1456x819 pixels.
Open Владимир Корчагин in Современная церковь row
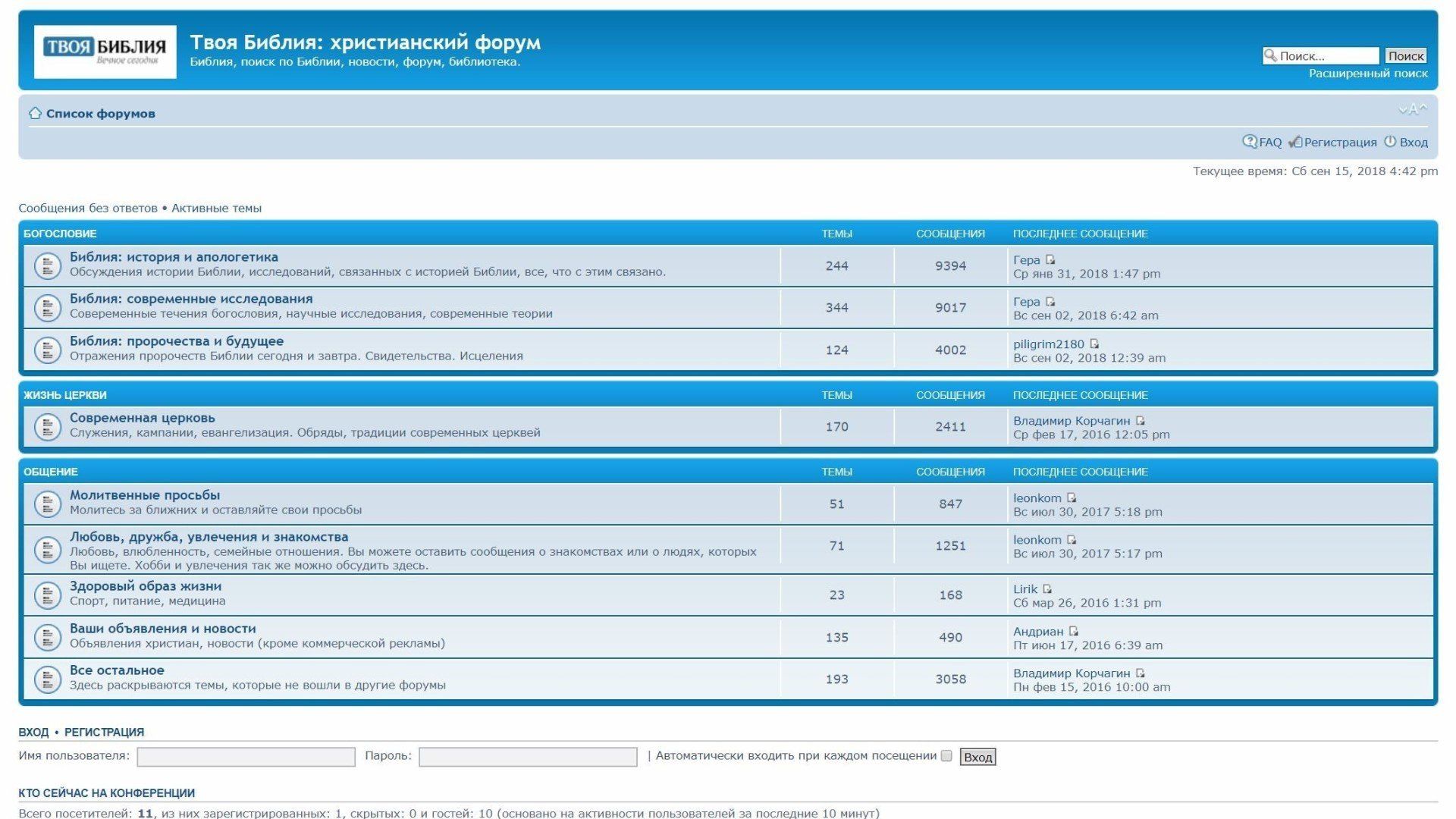[x=1072, y=421]
